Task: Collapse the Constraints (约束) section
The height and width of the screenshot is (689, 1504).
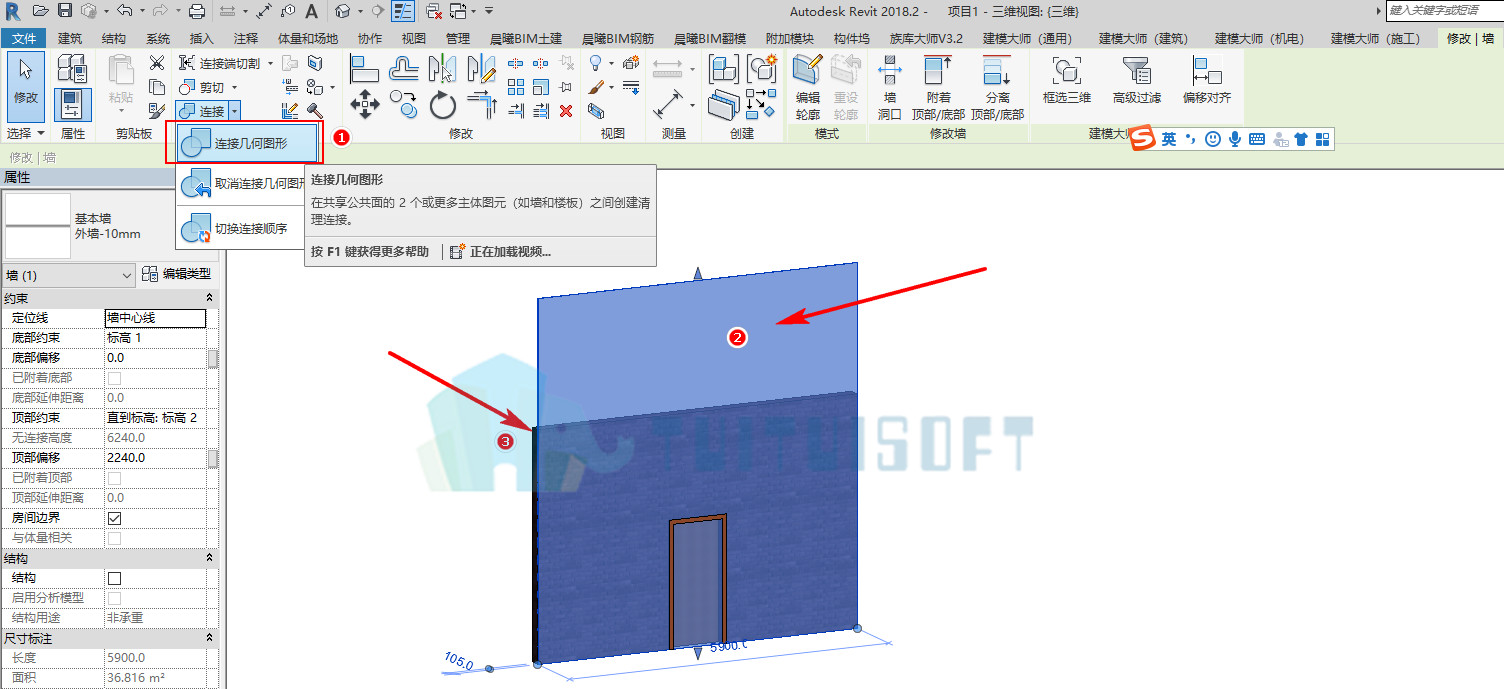Action: point(209,298)
